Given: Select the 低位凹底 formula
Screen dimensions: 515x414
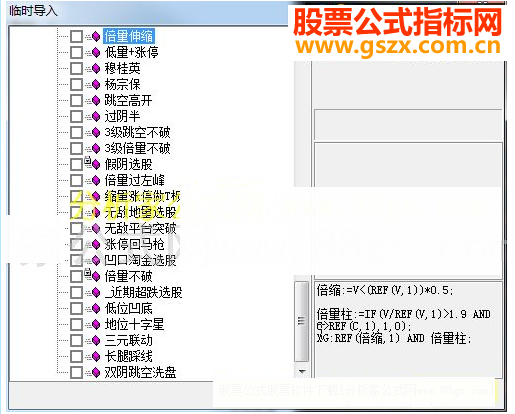Looking at the screenshot, I should 128,308.
